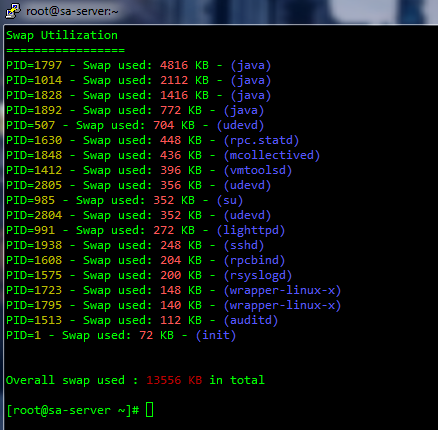This screenshot has width=438, height=430.
Task: Click the (udevd) name on PID=507 row
Action: (x=240, y=125)
